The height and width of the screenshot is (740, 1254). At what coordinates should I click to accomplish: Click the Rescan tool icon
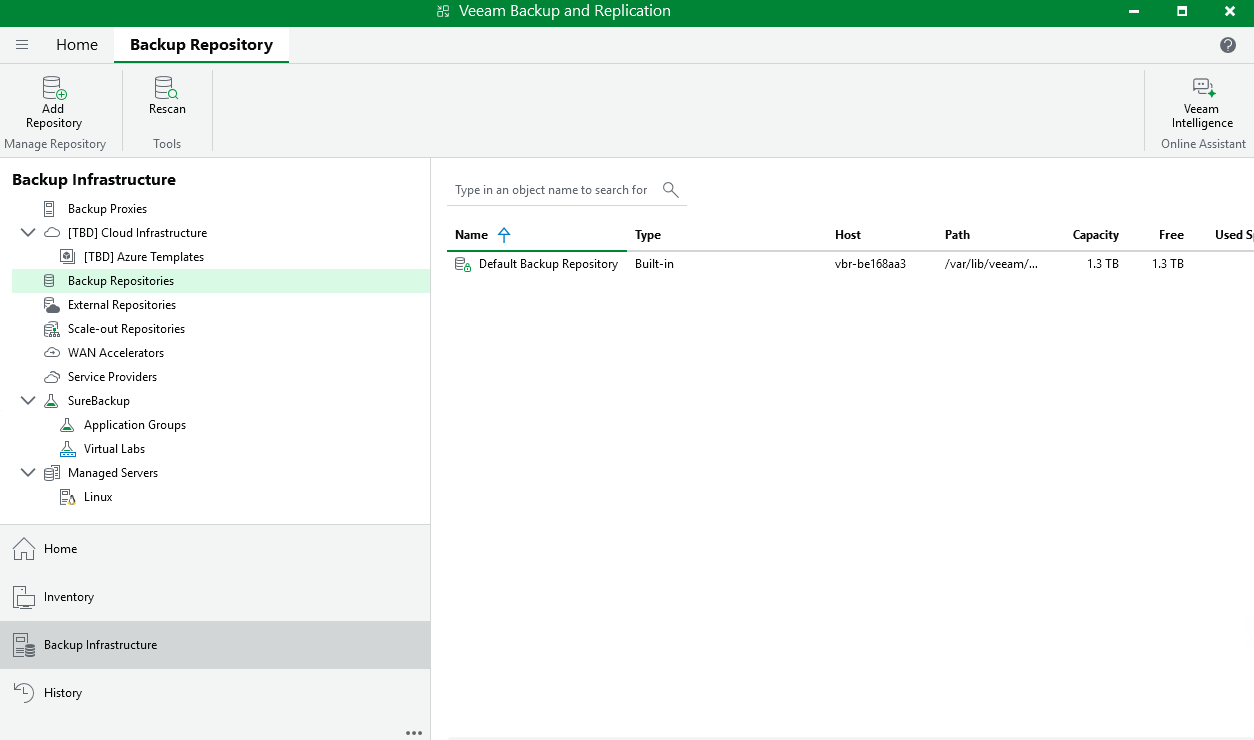coord(167,89)
